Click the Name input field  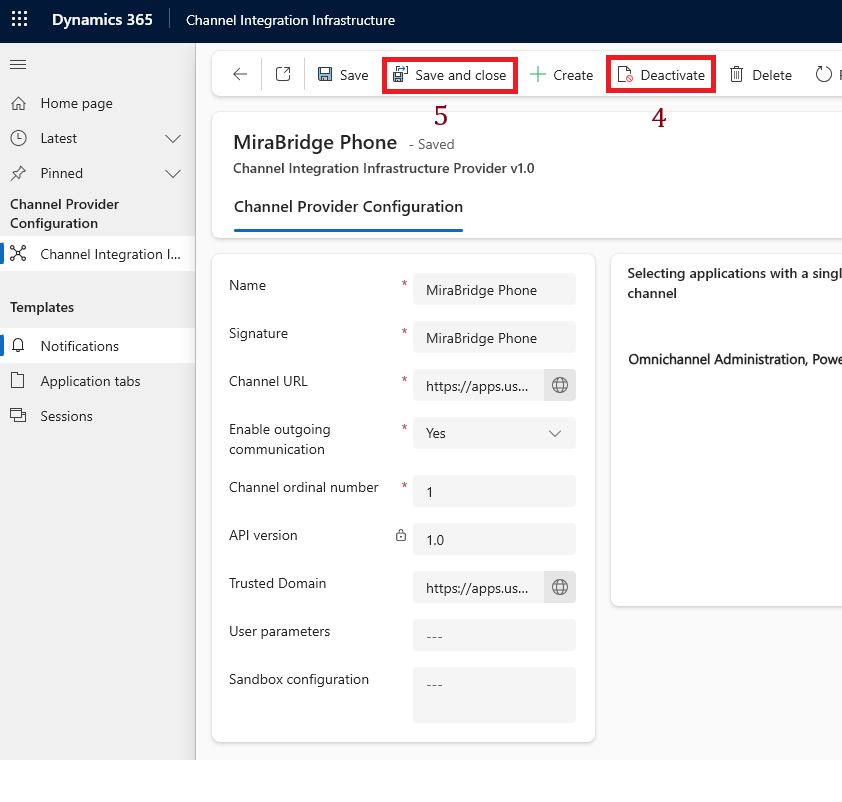[x=494, y=290]
